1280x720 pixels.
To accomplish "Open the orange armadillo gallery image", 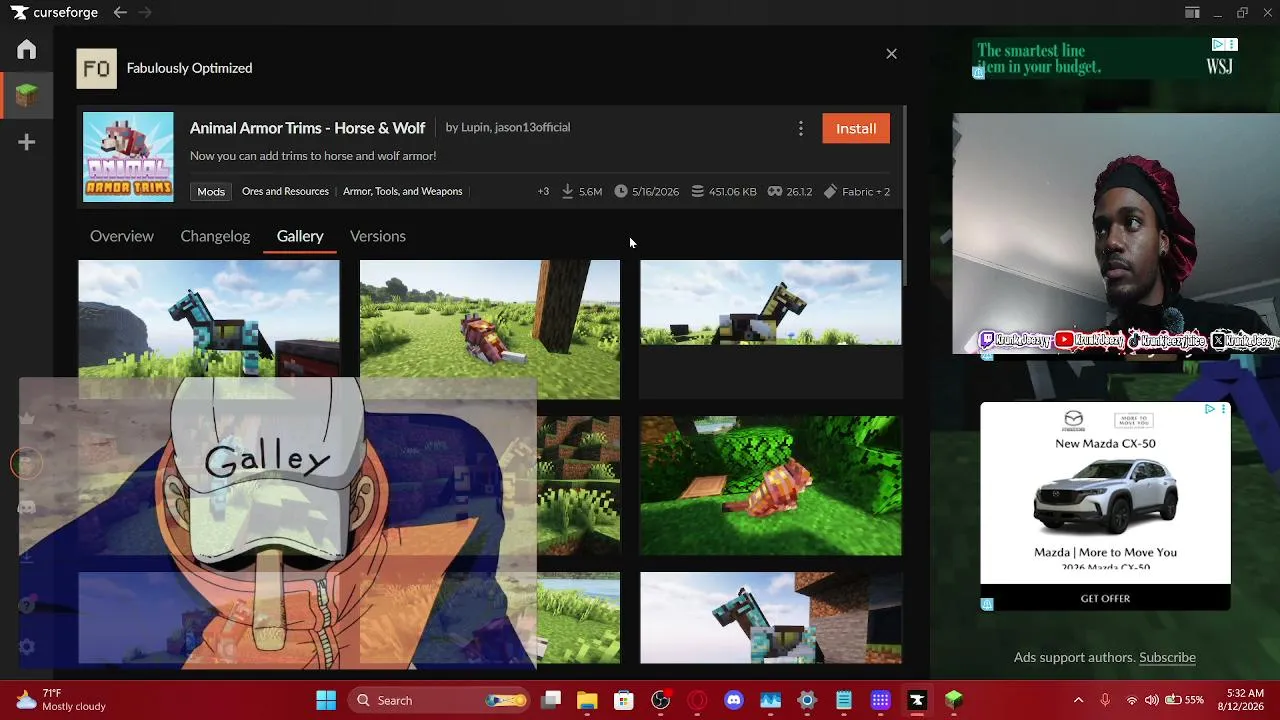I will [x=771, y=485].
